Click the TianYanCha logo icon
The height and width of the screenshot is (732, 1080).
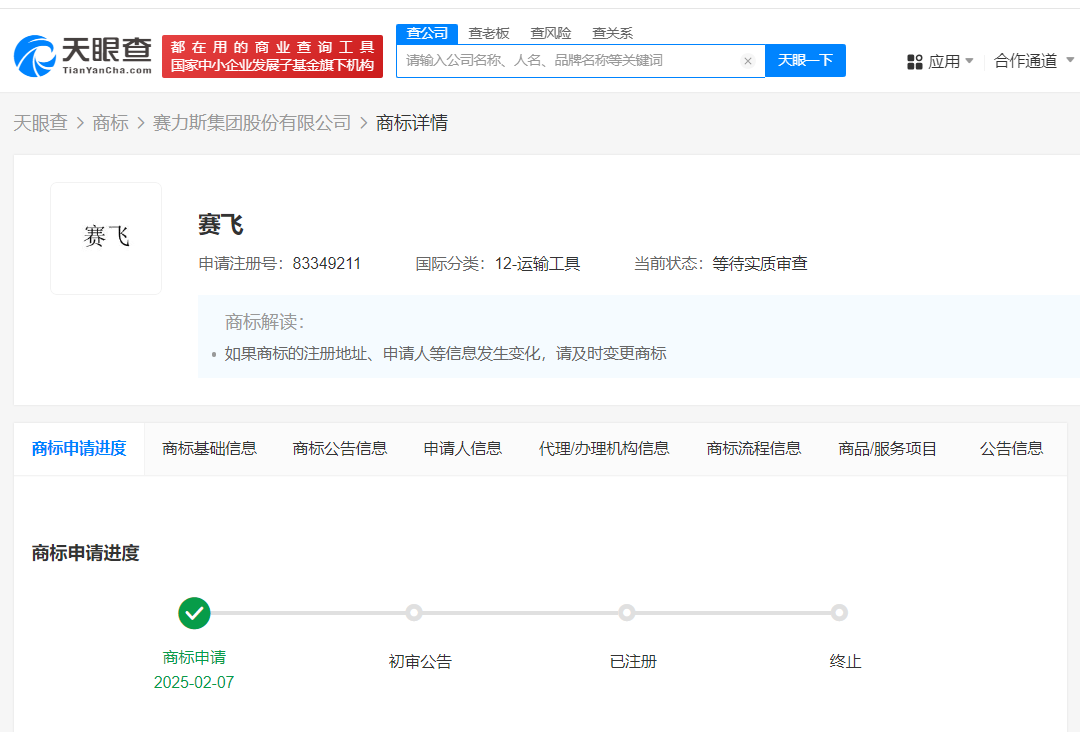(36, 56)
